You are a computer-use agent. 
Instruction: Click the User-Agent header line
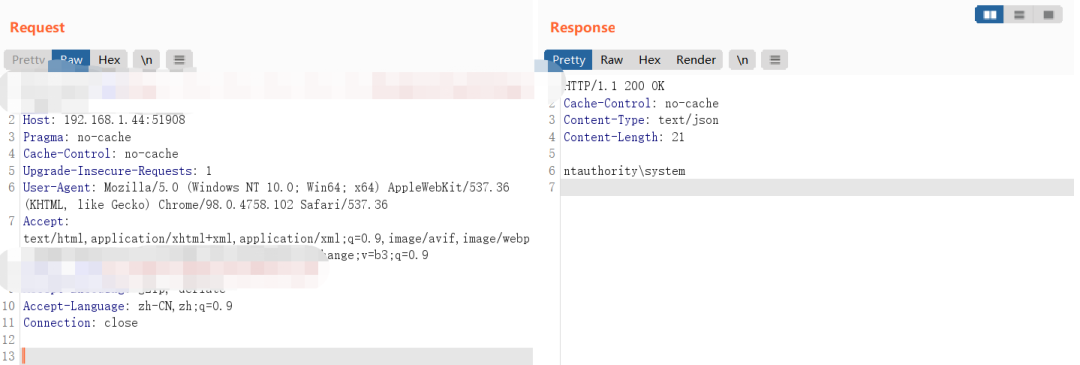click(266, 196)
